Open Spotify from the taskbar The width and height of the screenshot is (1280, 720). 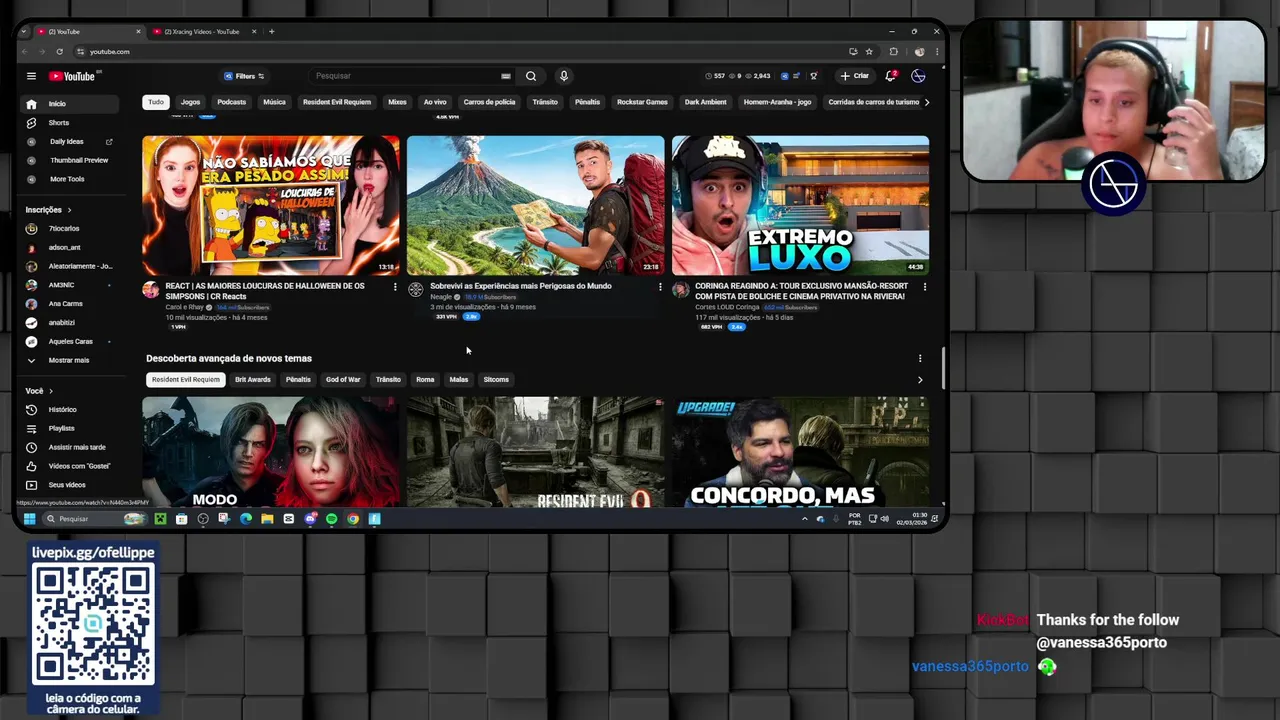(x=332, y=519)
